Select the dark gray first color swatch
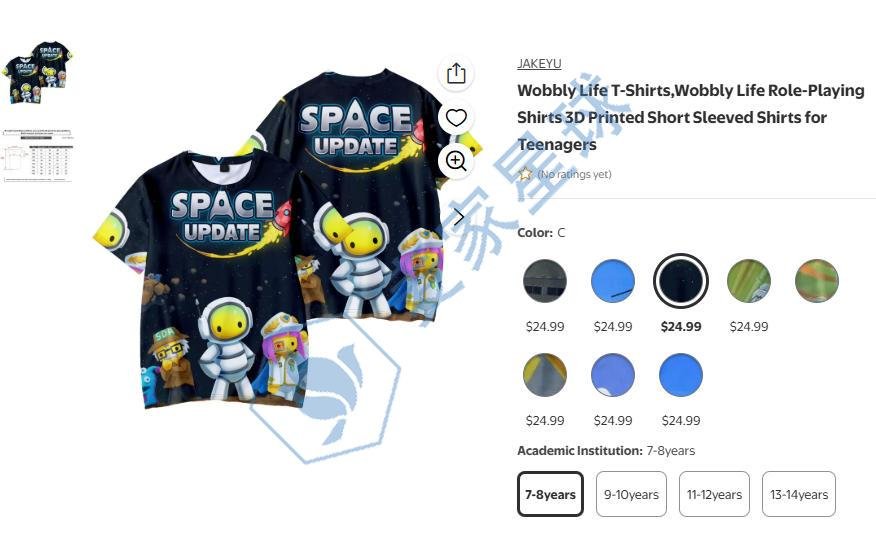The height and width of the screenshot is (546, 876). point(545,281)
